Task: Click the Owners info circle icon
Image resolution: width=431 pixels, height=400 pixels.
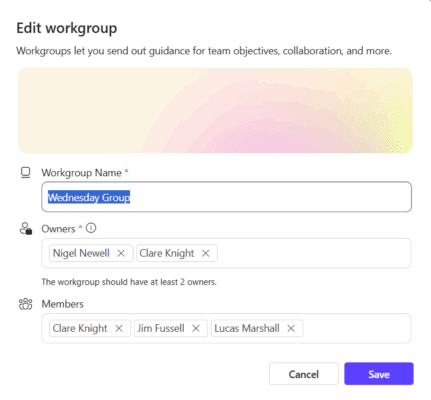Action: pos(91,228)
